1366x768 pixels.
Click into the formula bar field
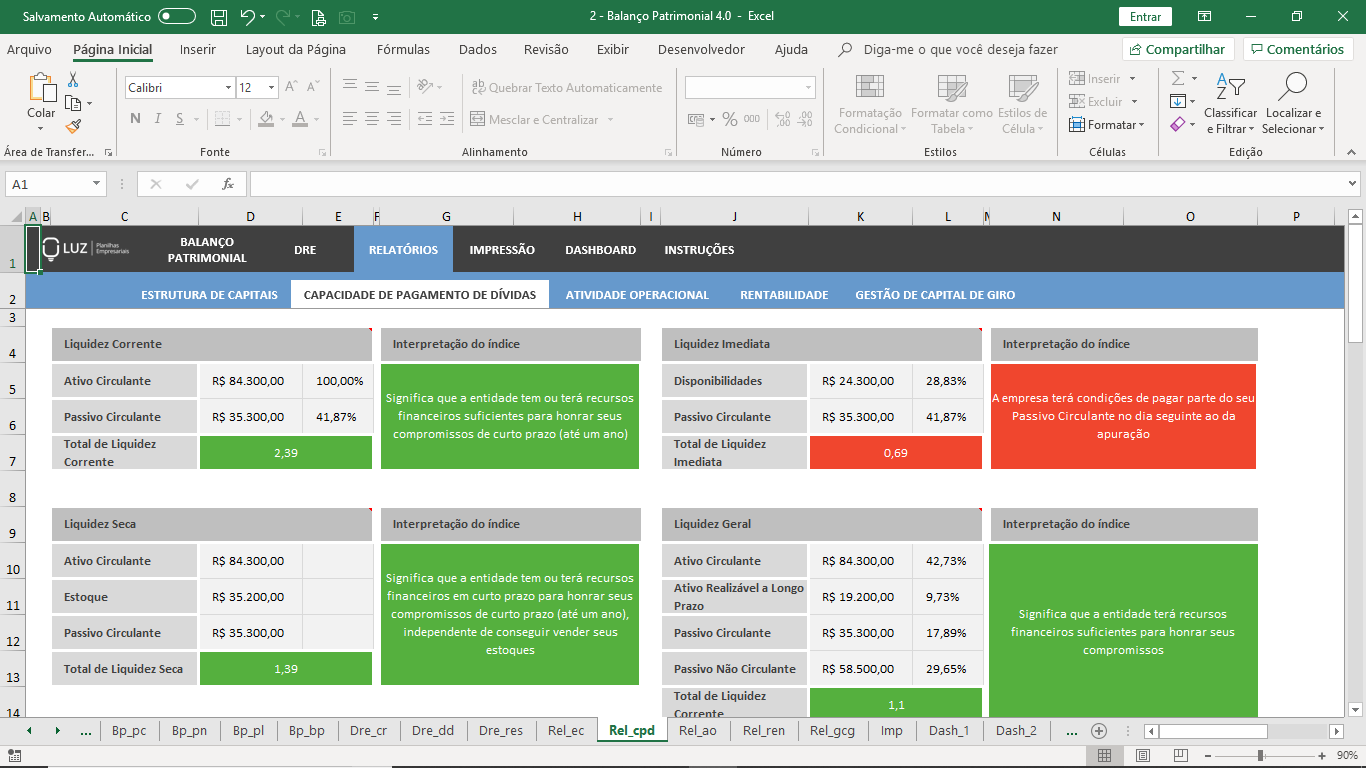tap(800, 184)
